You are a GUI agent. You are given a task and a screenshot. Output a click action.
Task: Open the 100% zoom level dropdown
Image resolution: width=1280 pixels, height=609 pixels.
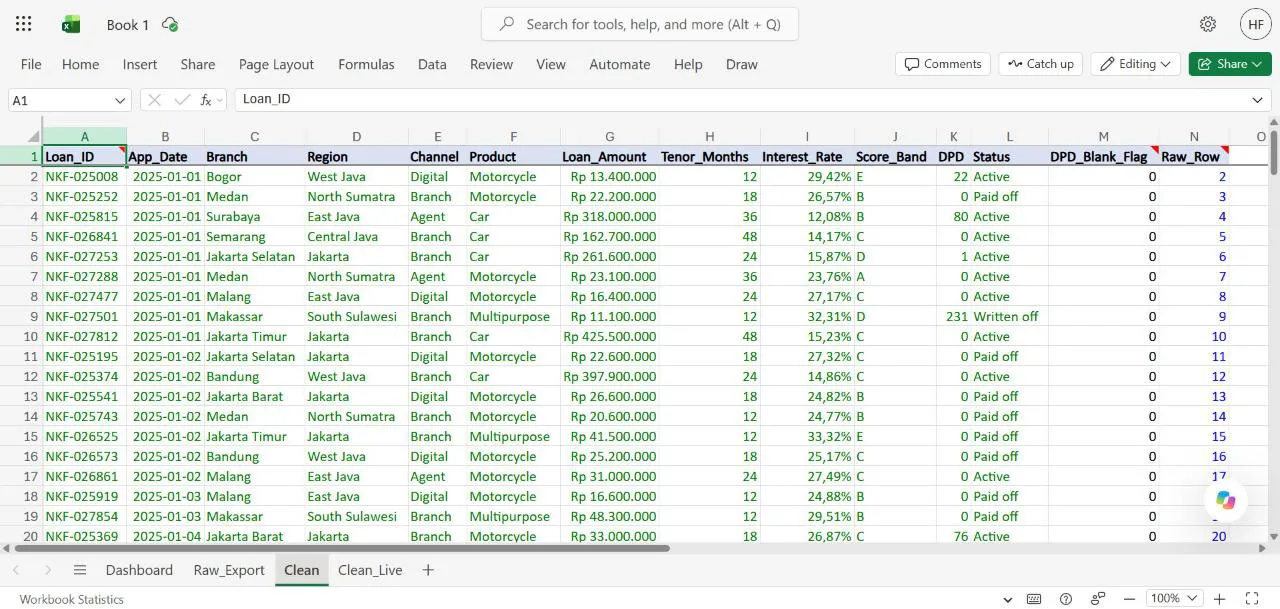(x=1174, y=599)
